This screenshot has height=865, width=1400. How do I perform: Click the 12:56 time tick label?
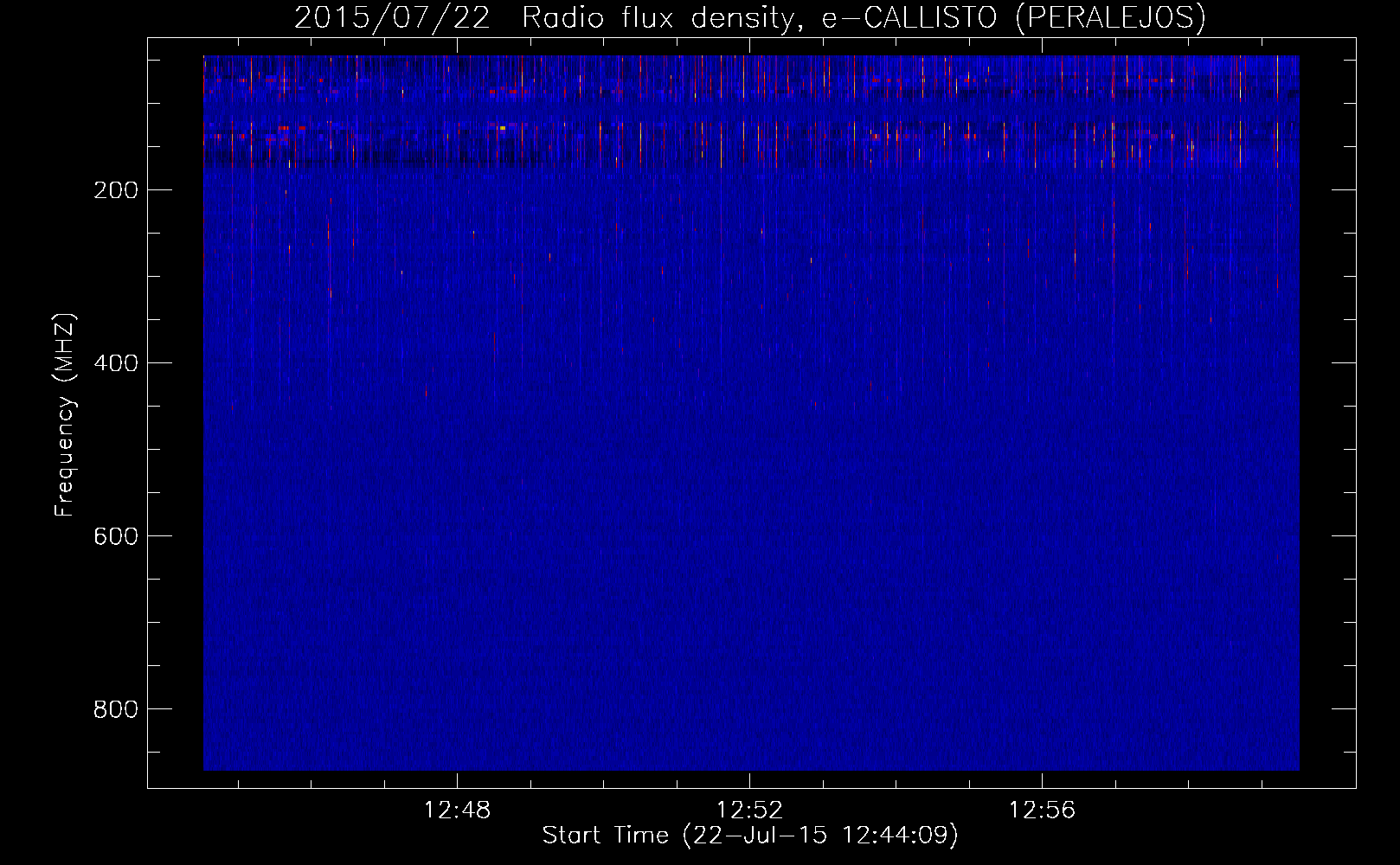1042,810
